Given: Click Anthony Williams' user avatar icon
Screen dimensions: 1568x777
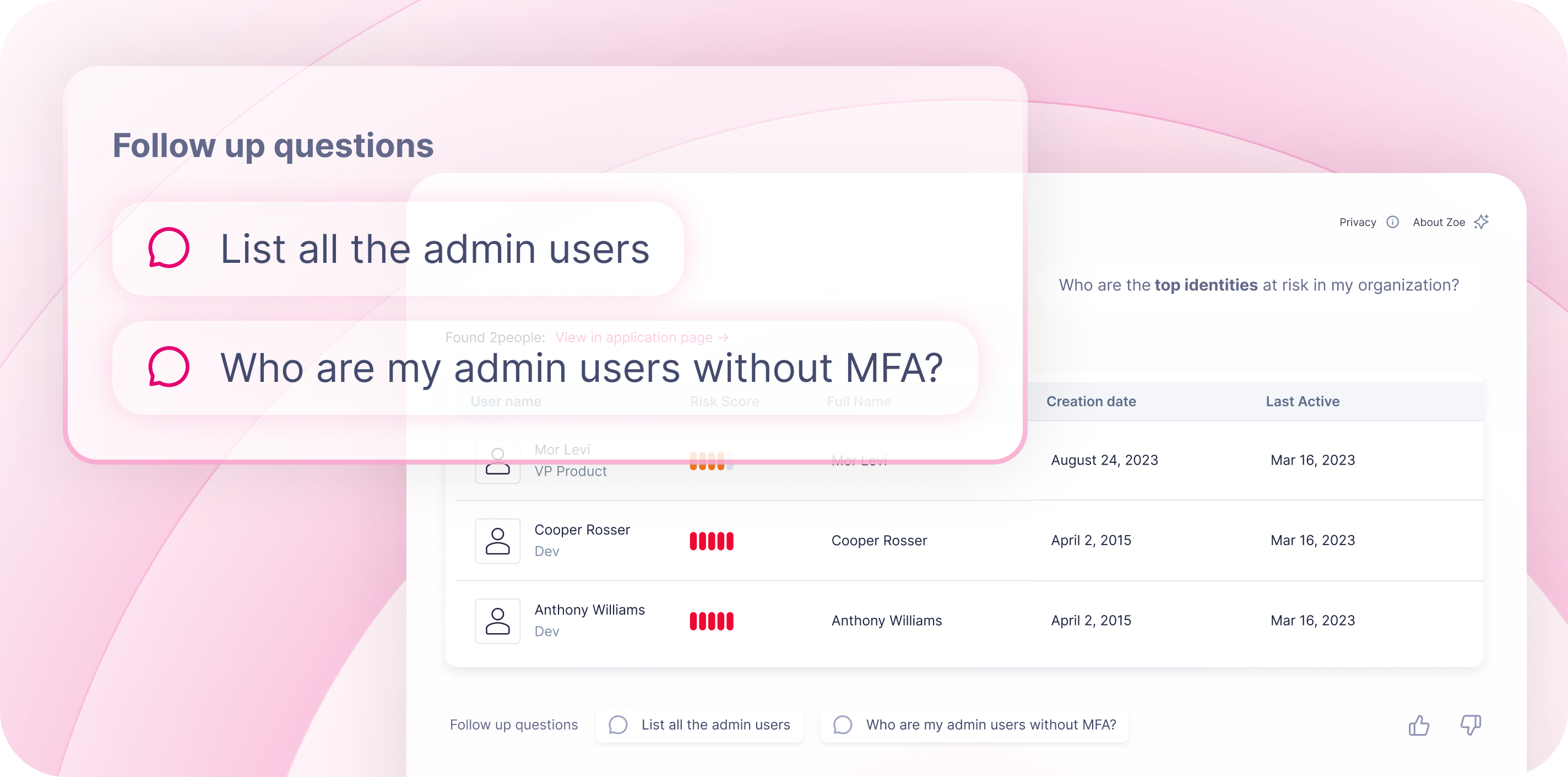Looking at the screenshot, I should [x=497, y=621].
